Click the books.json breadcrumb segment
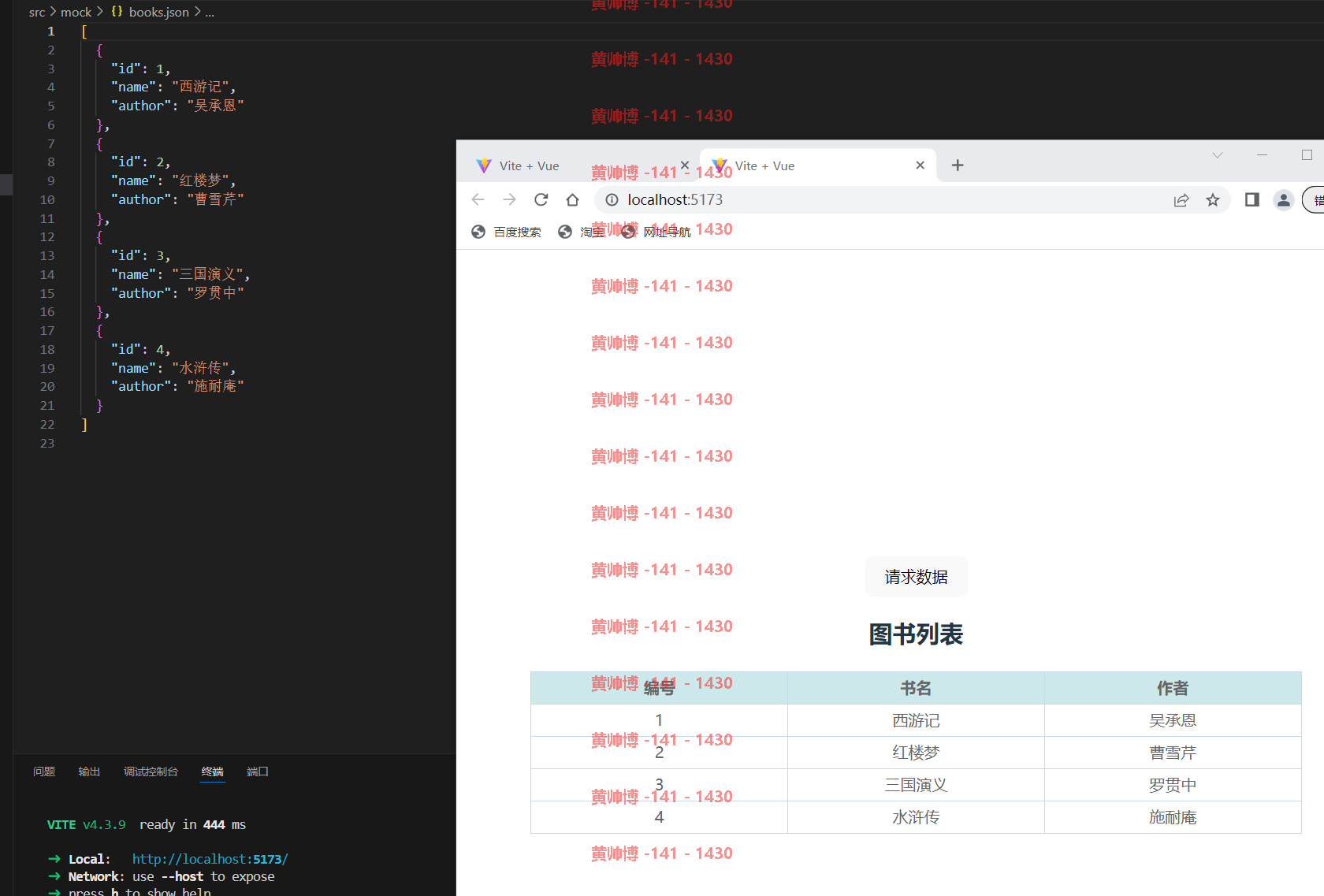 pos(159,12)
